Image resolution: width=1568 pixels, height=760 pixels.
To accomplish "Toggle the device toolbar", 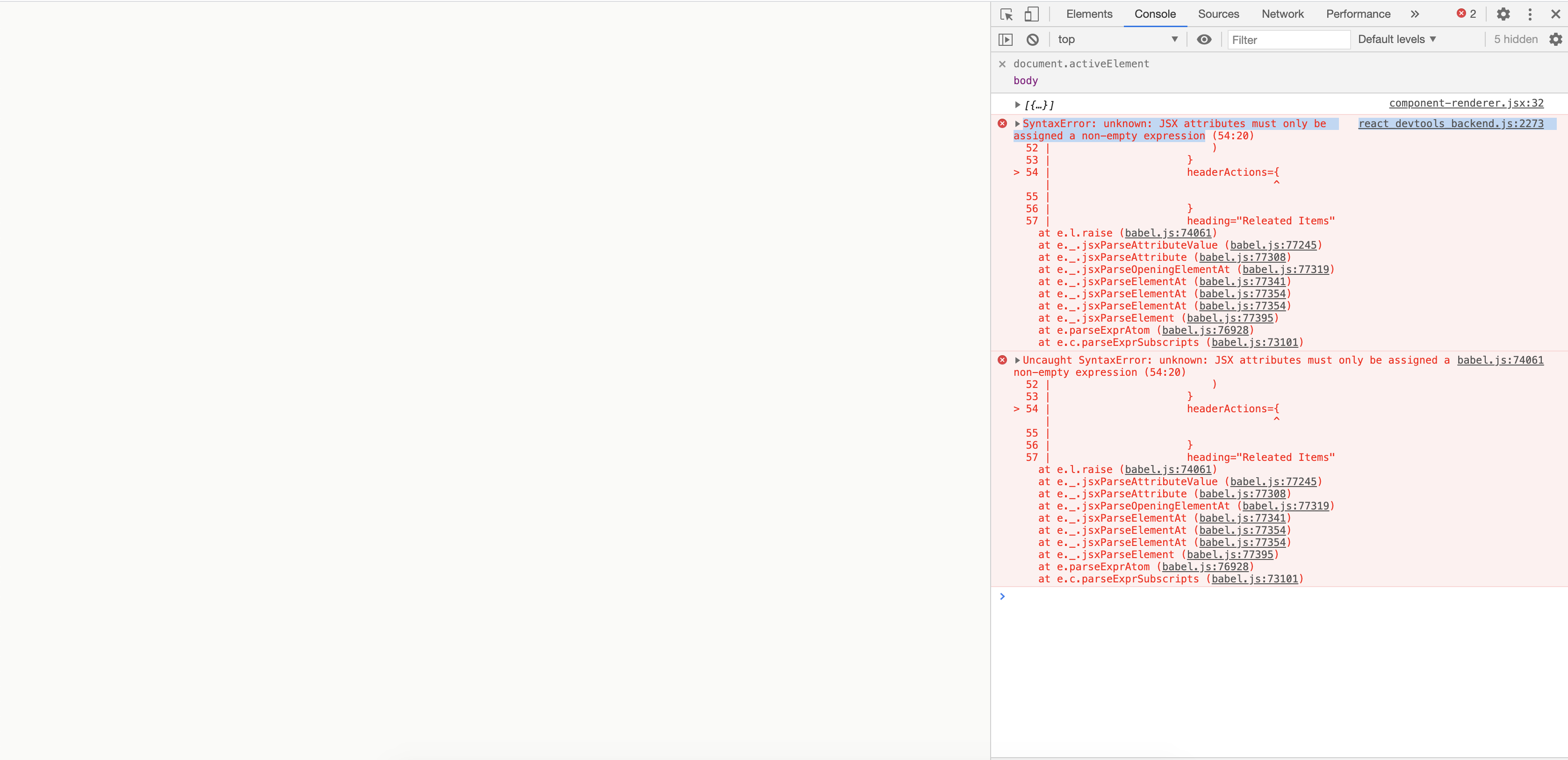I will click(1030, 14).
